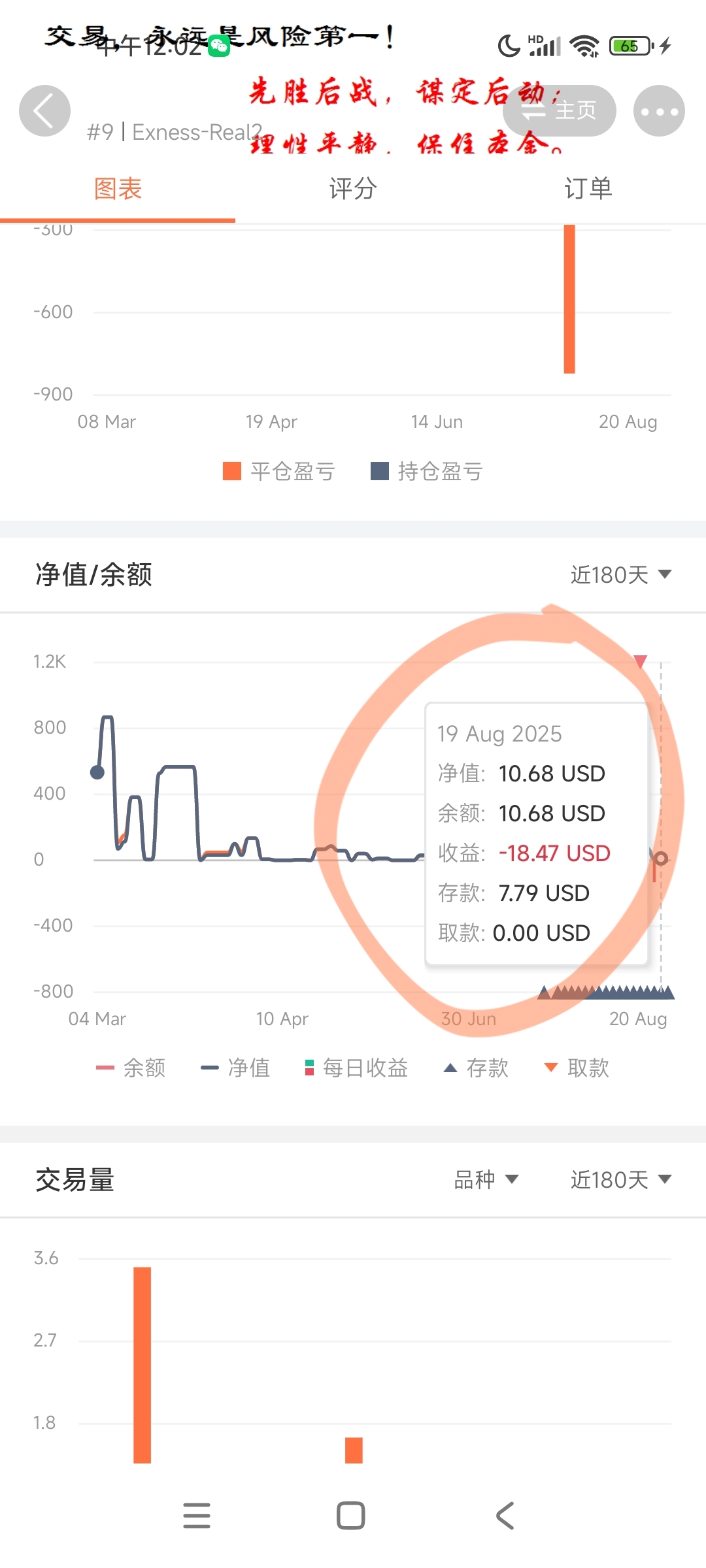Tap the Android system back chevron
The height and width of the screenshot is (1568, 706).
505,1516
